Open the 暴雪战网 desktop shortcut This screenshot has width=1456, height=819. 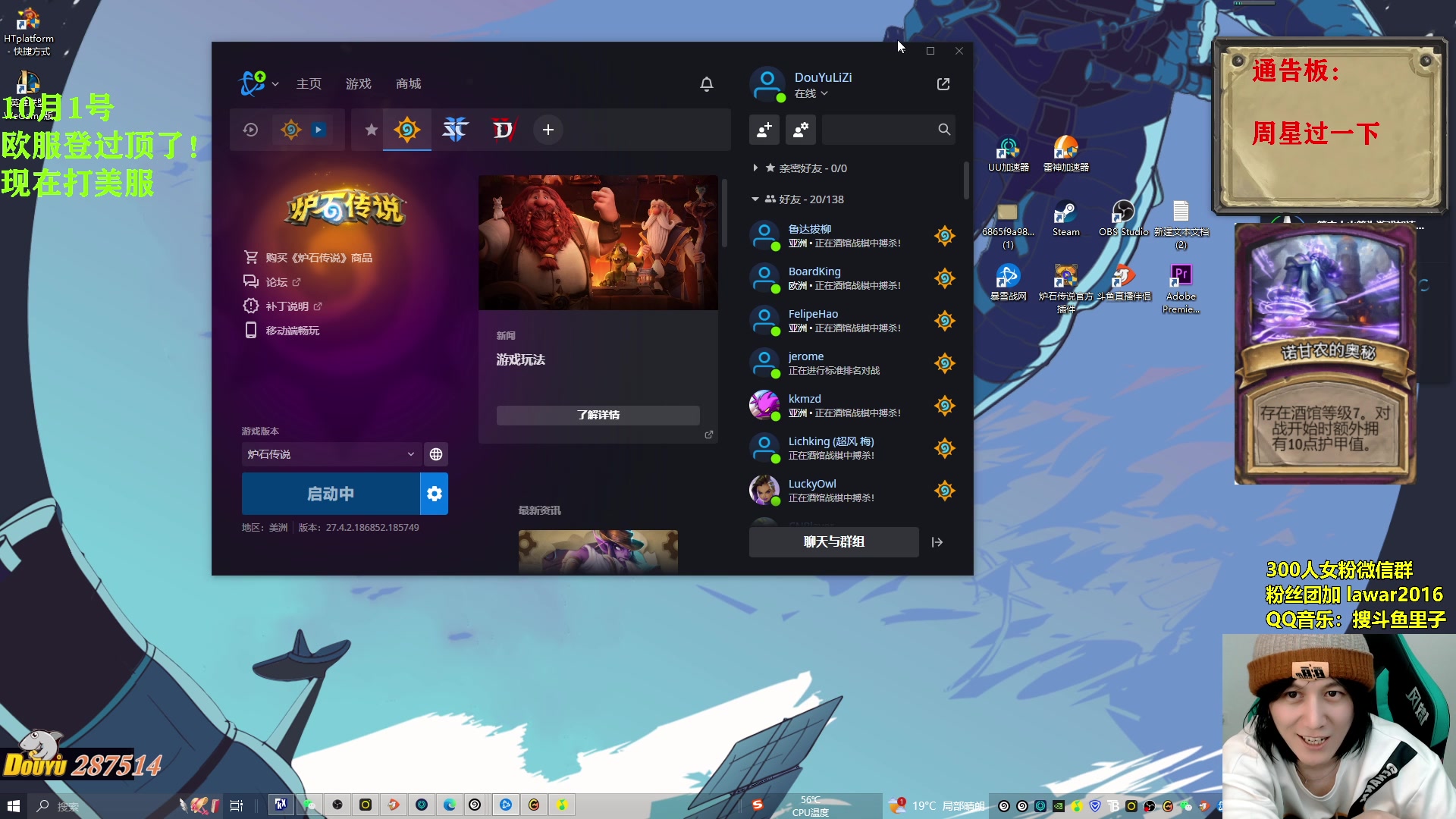(1008, 283)
